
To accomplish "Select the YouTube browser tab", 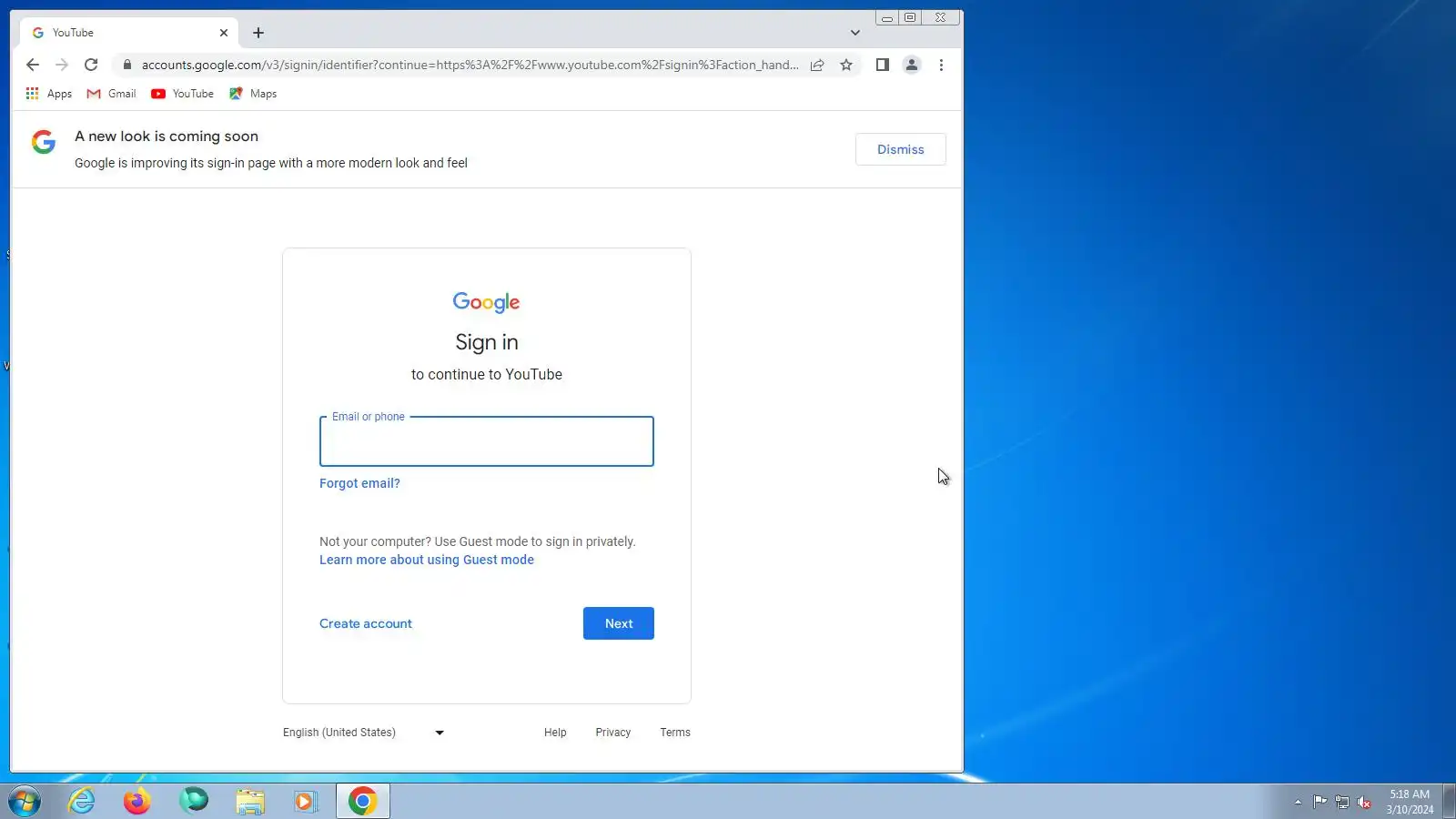I will 129,33.
